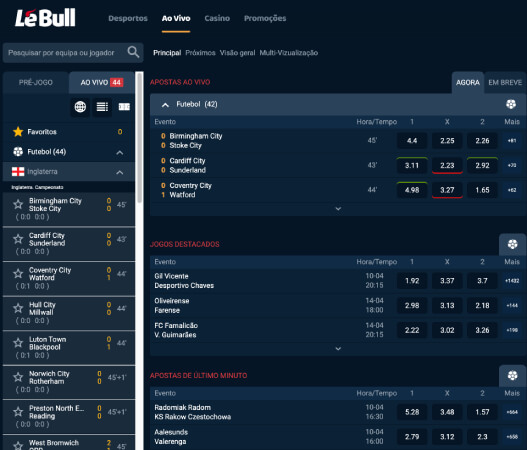Screen dimensions: 527x450
Task: Click the football icon in Jogos Destacados
Action: pyautogui.click(x=512, y=244)
